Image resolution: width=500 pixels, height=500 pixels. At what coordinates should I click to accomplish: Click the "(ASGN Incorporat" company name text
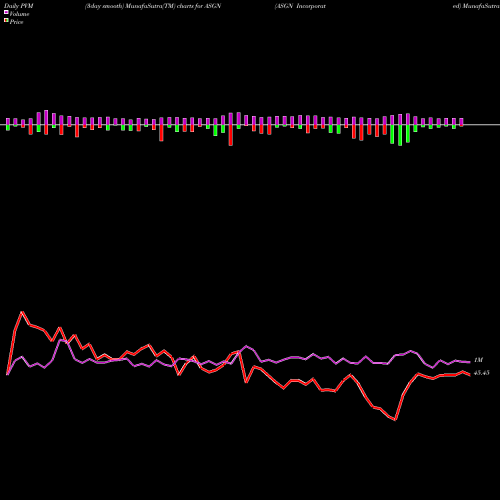click(x=300, y=6)
